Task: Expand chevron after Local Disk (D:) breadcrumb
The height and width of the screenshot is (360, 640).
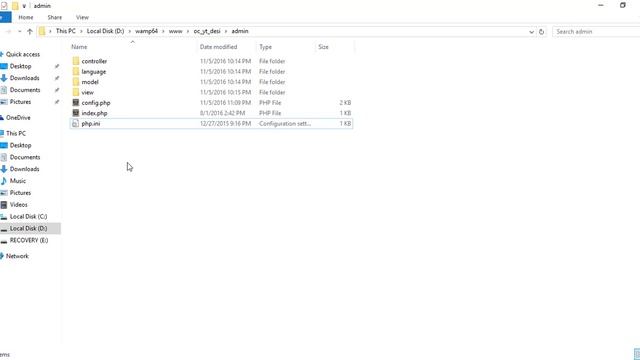Action: pyautogui.click(x=130, y=31)
